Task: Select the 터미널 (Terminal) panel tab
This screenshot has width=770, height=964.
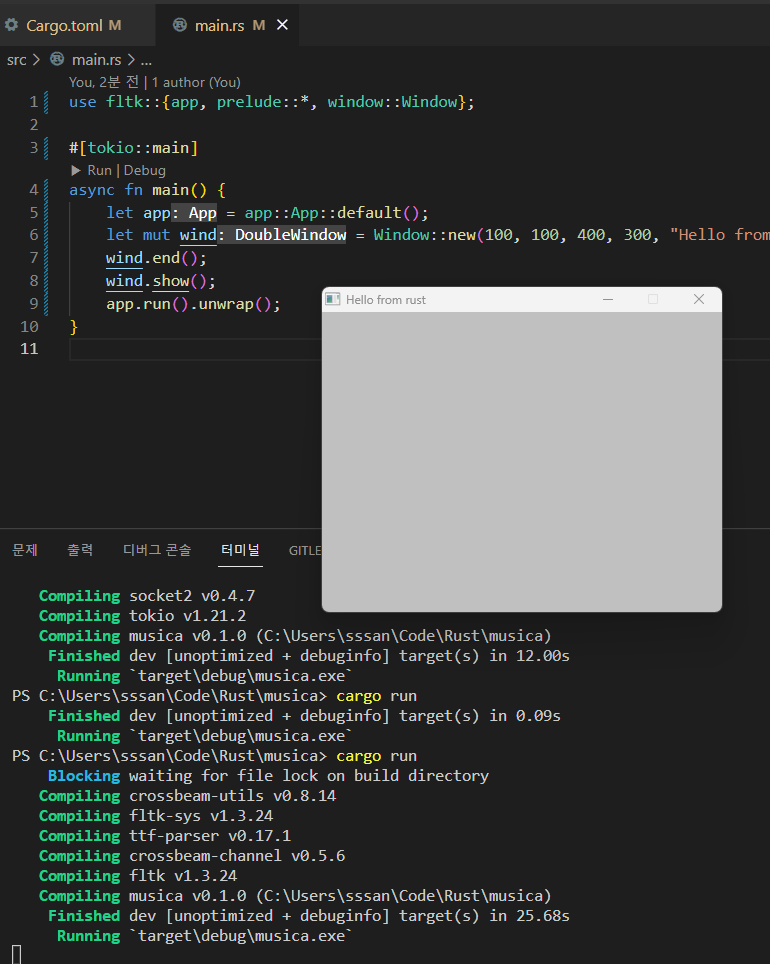Action: (x=240, y=550)
